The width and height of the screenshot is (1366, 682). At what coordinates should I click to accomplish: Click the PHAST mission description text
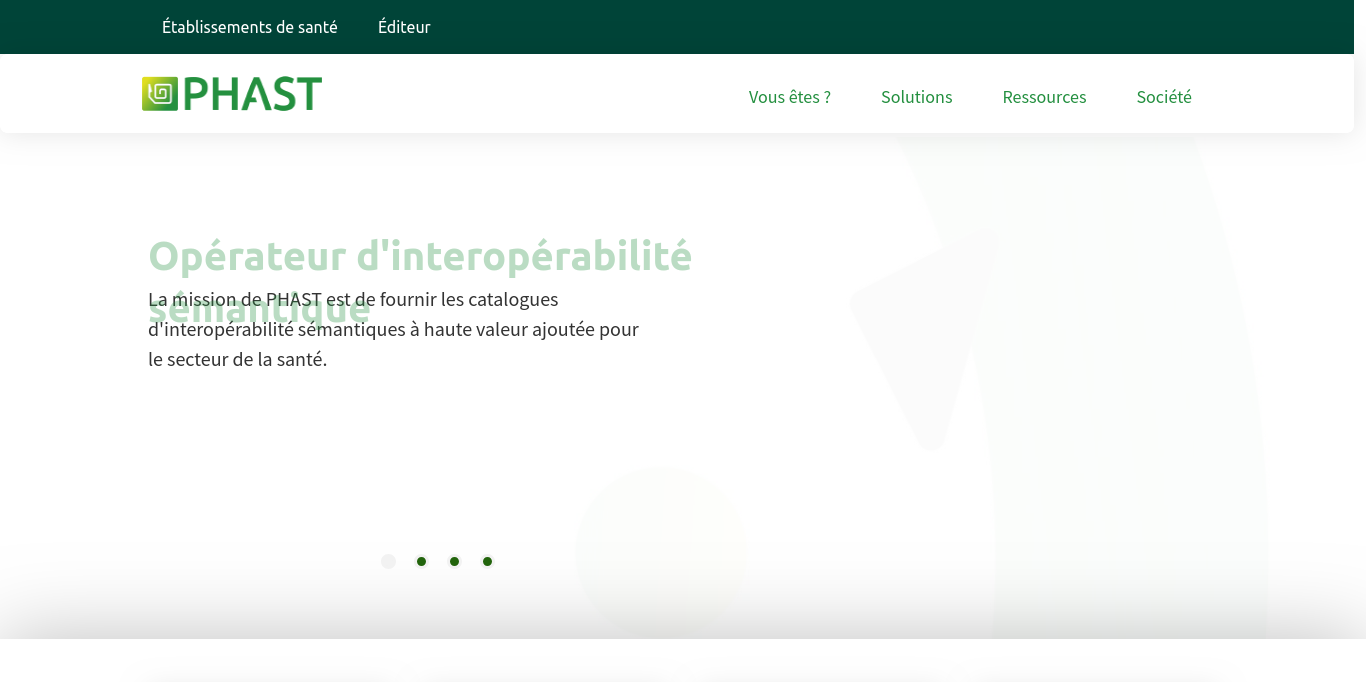click(x=393, y=329)
